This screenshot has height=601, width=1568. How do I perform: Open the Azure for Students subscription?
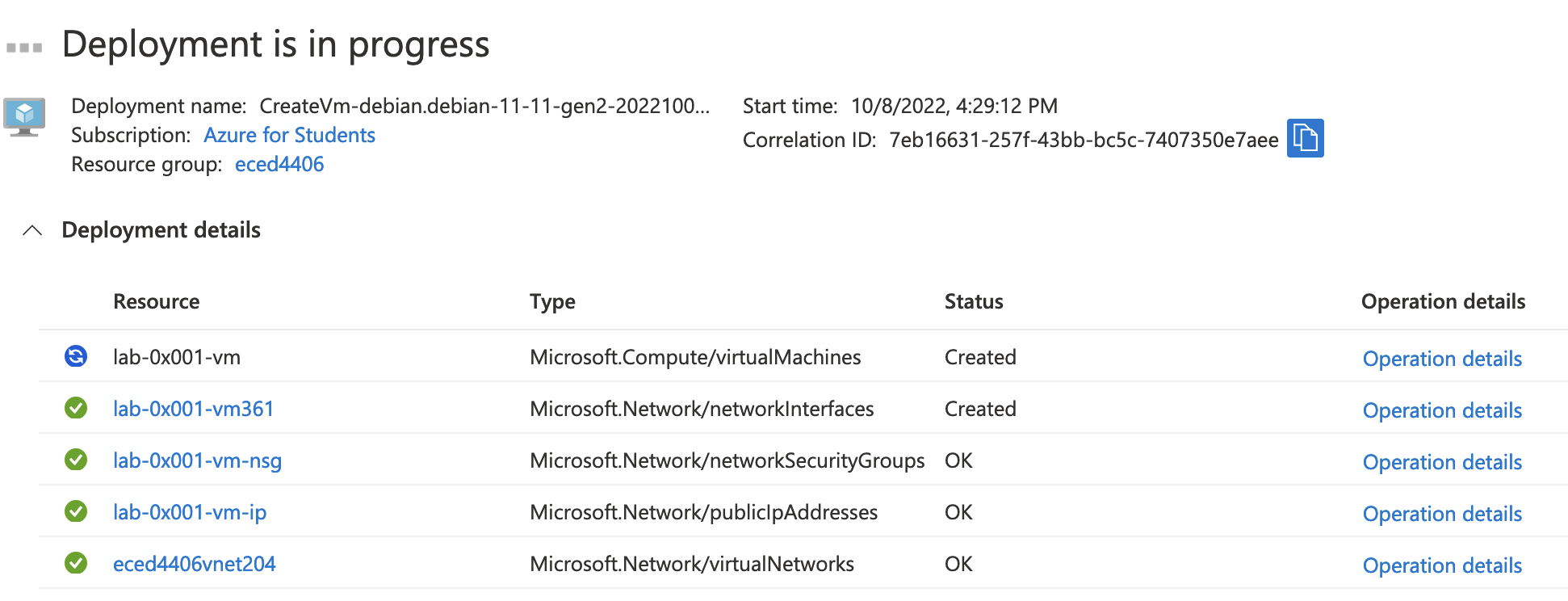tap(289, 135)
